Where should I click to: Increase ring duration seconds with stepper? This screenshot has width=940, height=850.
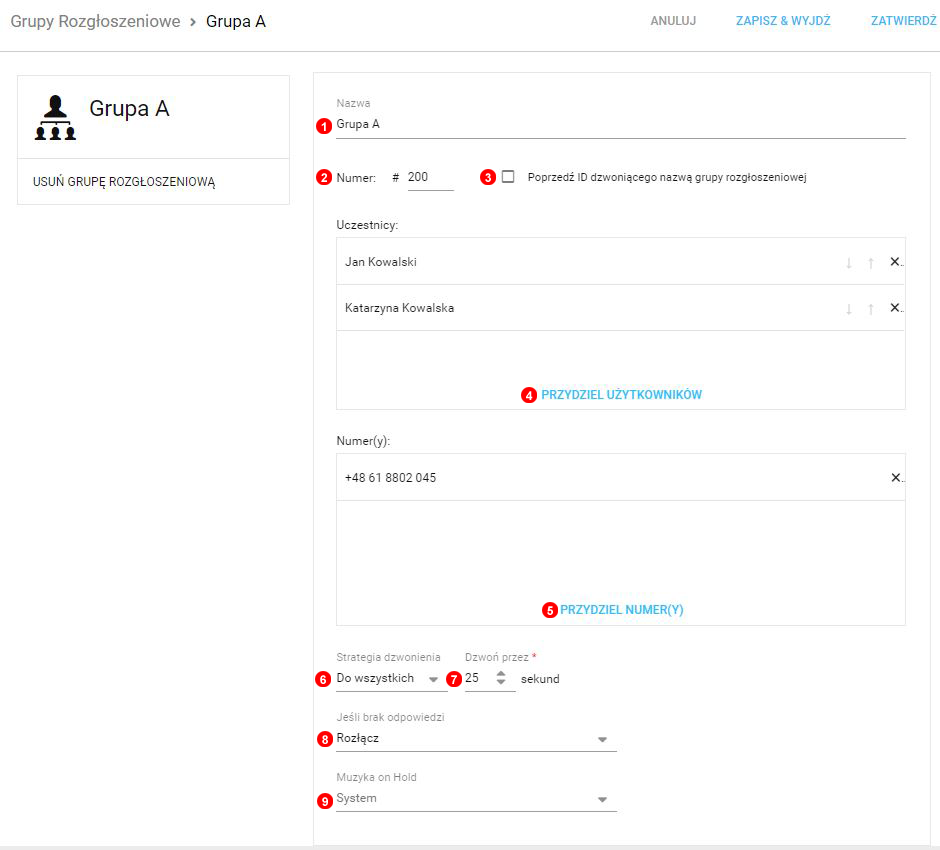pos(501,673)
